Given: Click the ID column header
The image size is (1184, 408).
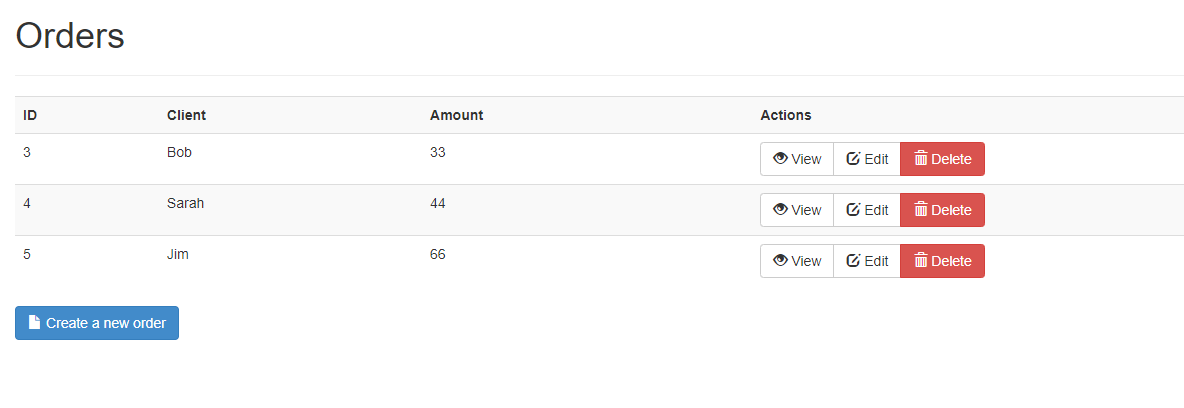Looking at the screenshot, I should coord(30,115).
